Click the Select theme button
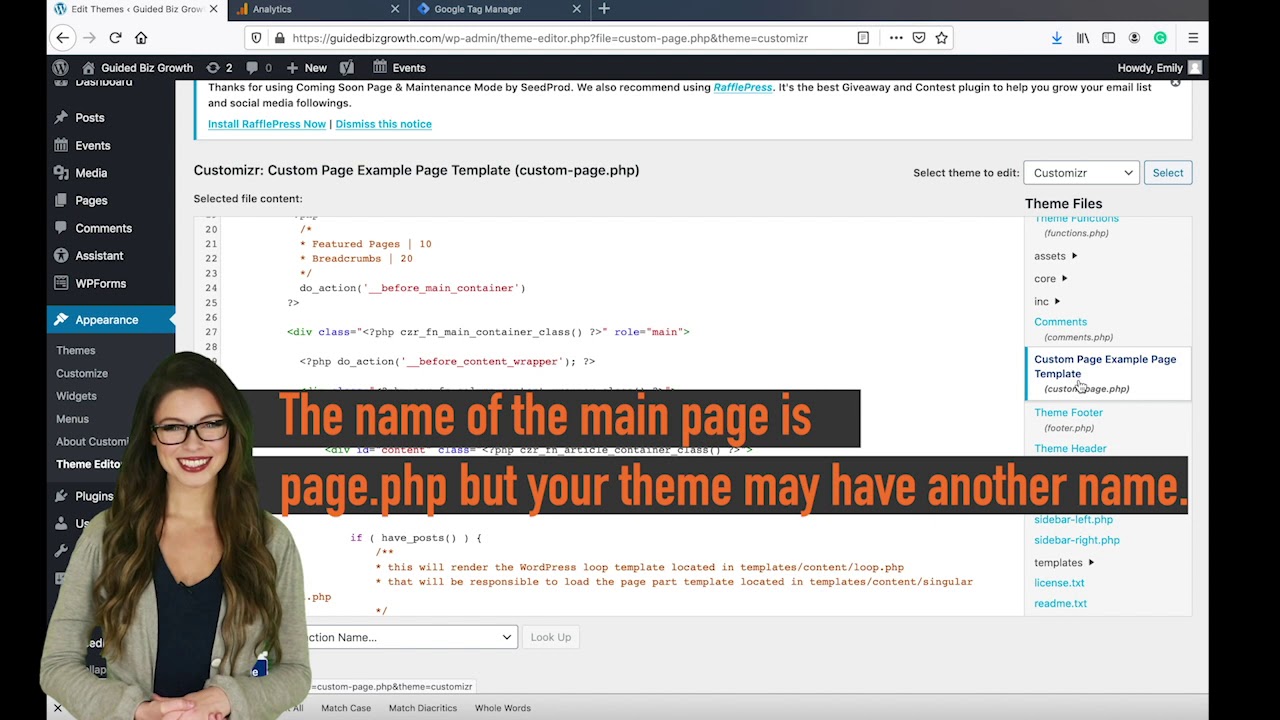1280x720 pixels. pyautogui.click(x=1167, y=173)
